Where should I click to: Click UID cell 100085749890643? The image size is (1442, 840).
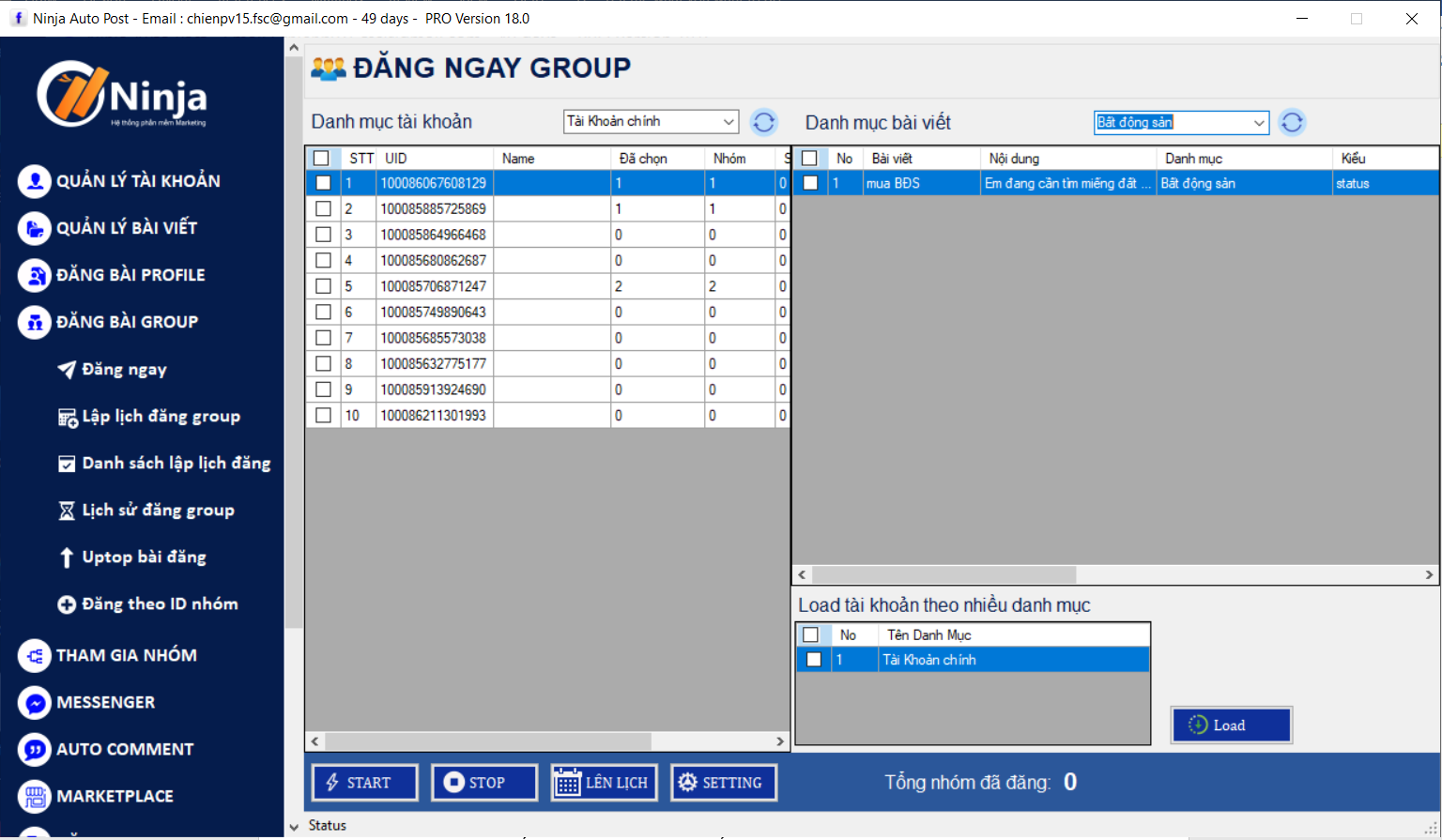(434, 312)
